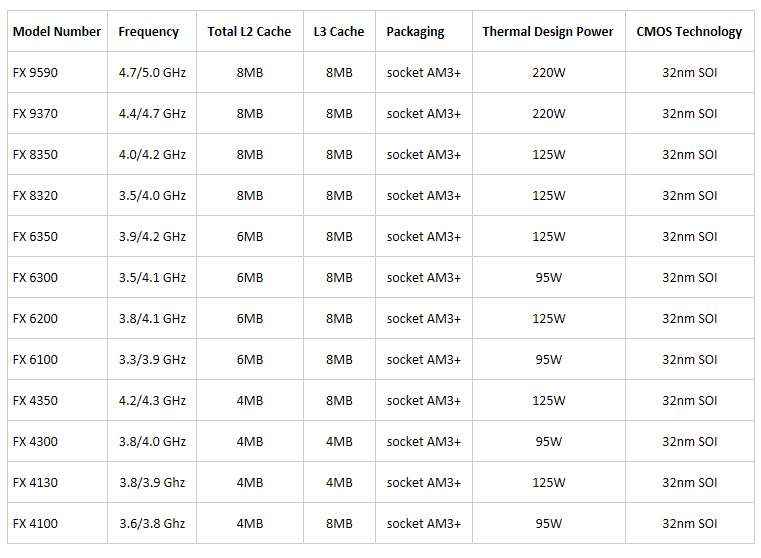Click the 4.7/5.0 GHz frequency cell
The width and height of the screenshot is (761, 558).
pos(152,73)
